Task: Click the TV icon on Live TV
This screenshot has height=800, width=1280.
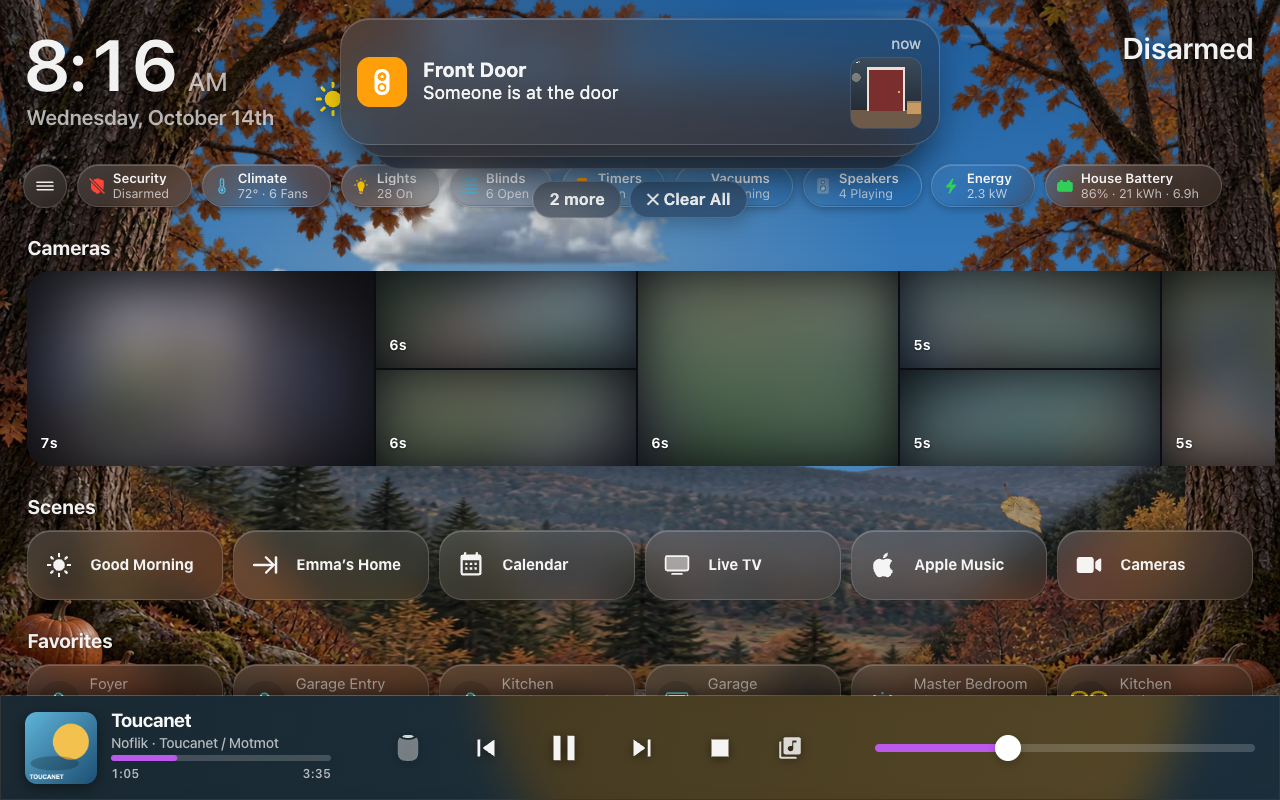Action: pyautogui.click(x=677, y=565)
